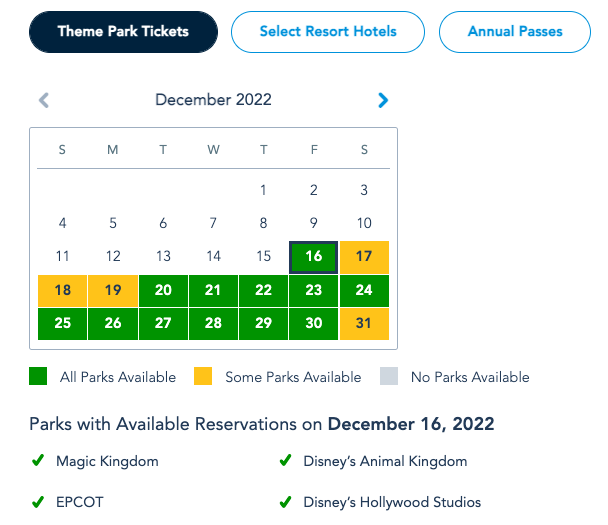The image size is (608, 525).
Task: Select December 24 date cell
Action: [x=364, y=291]
